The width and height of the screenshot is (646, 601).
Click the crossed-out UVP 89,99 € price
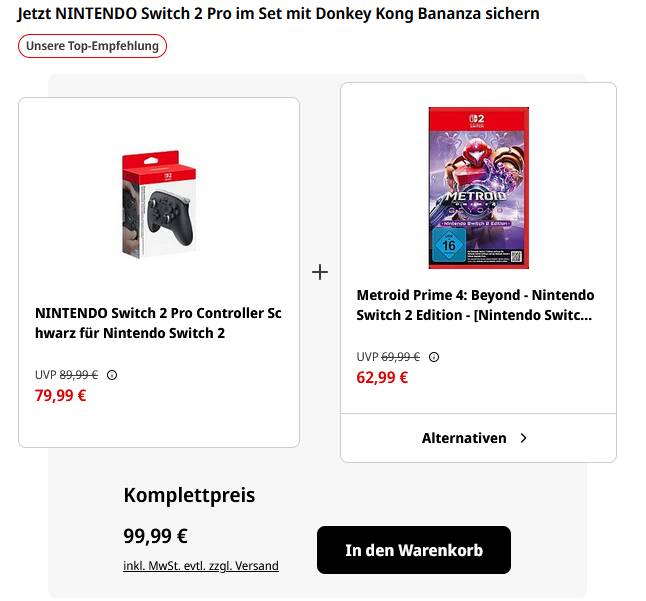click(x=78, y=375)
